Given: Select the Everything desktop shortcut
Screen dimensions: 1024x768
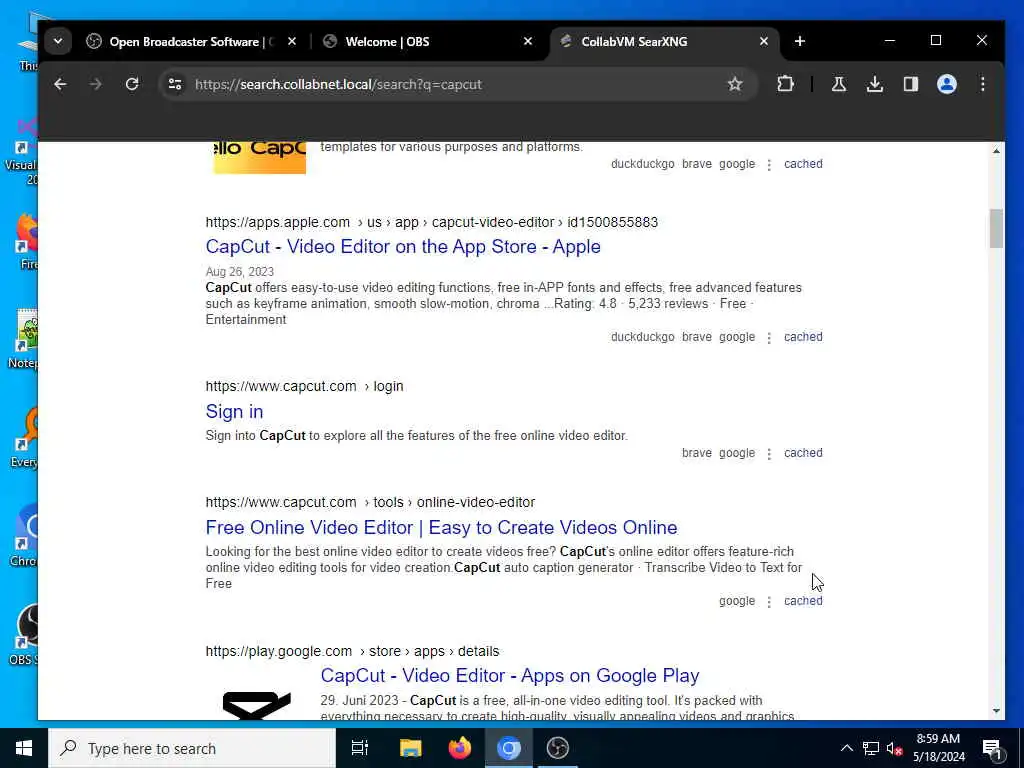Looking at the screenshot, I should coord(24,437).
